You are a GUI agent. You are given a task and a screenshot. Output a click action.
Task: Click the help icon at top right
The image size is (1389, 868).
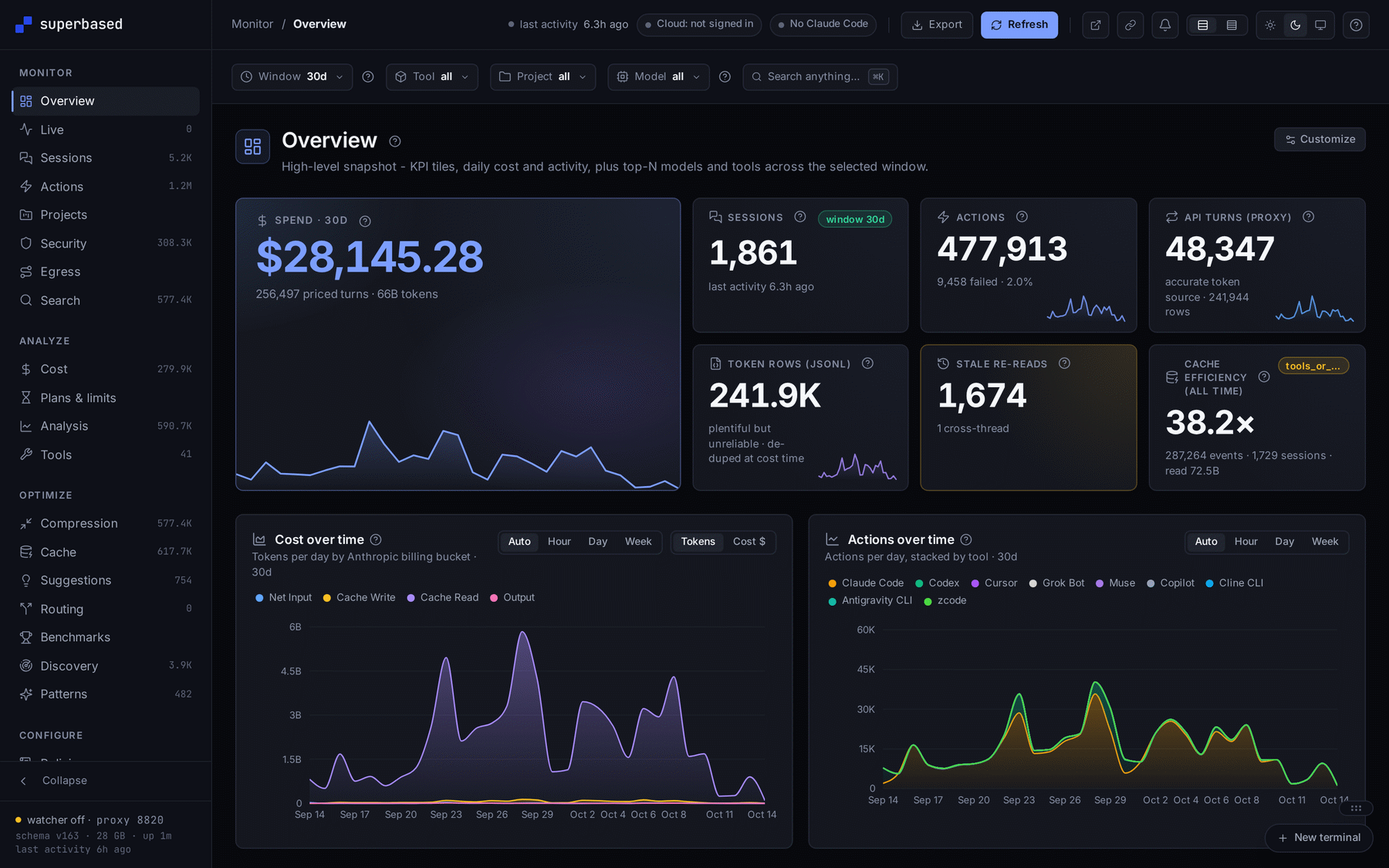point(1356,25)
